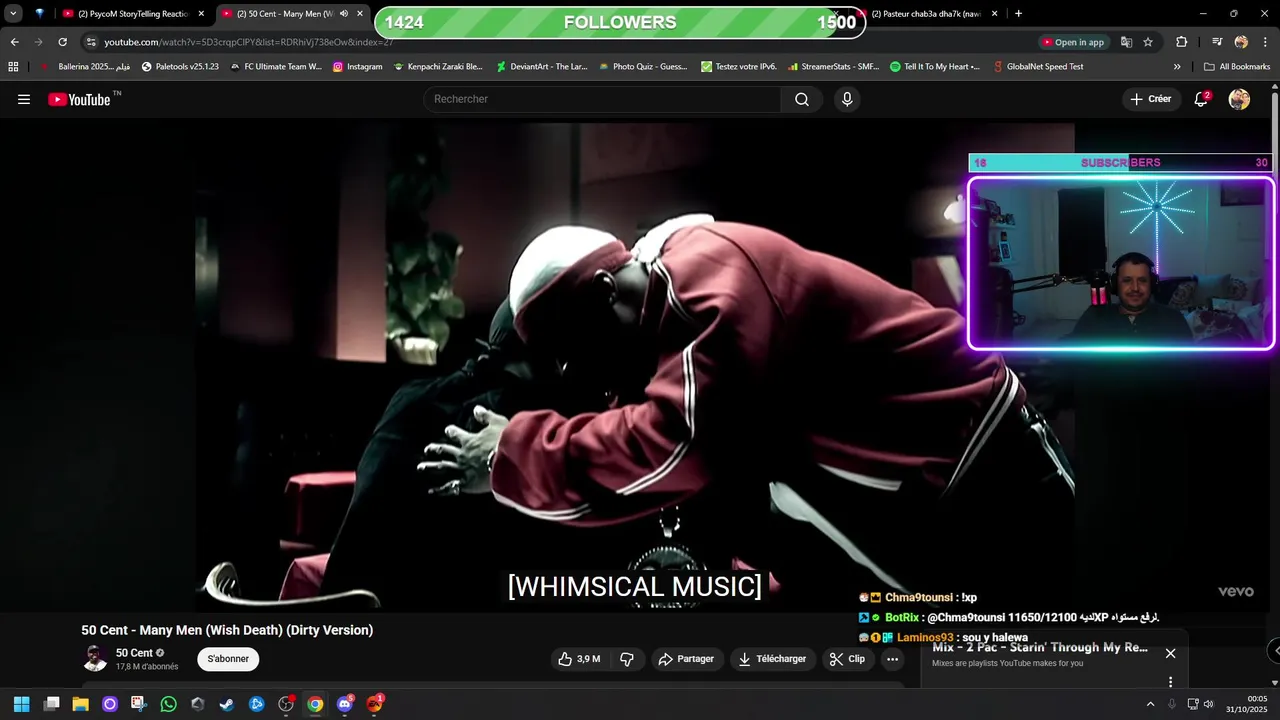Open Steam from taskbar

pyautogui.click(x=227, y=704)
